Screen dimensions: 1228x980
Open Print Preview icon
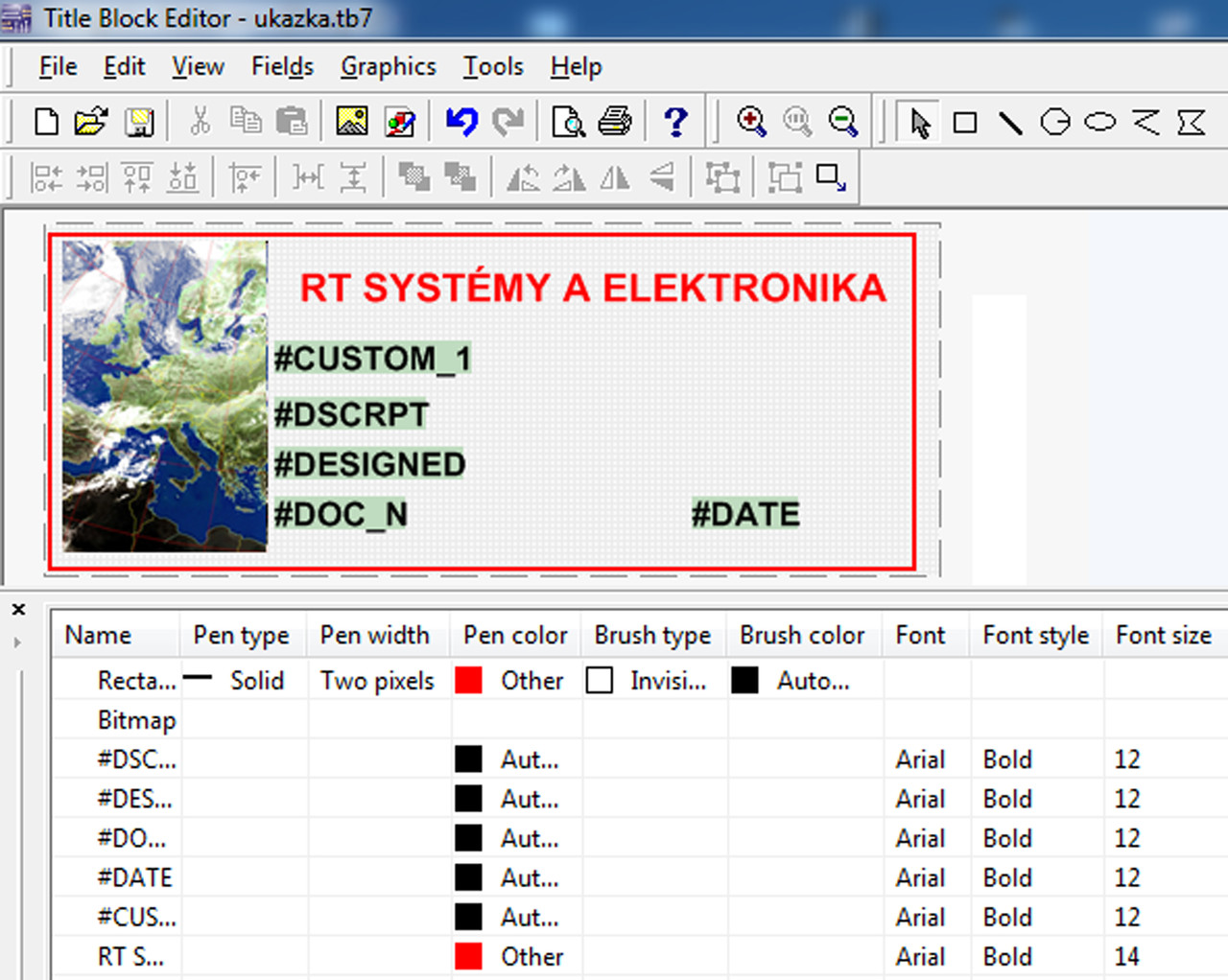click(569, 122)
